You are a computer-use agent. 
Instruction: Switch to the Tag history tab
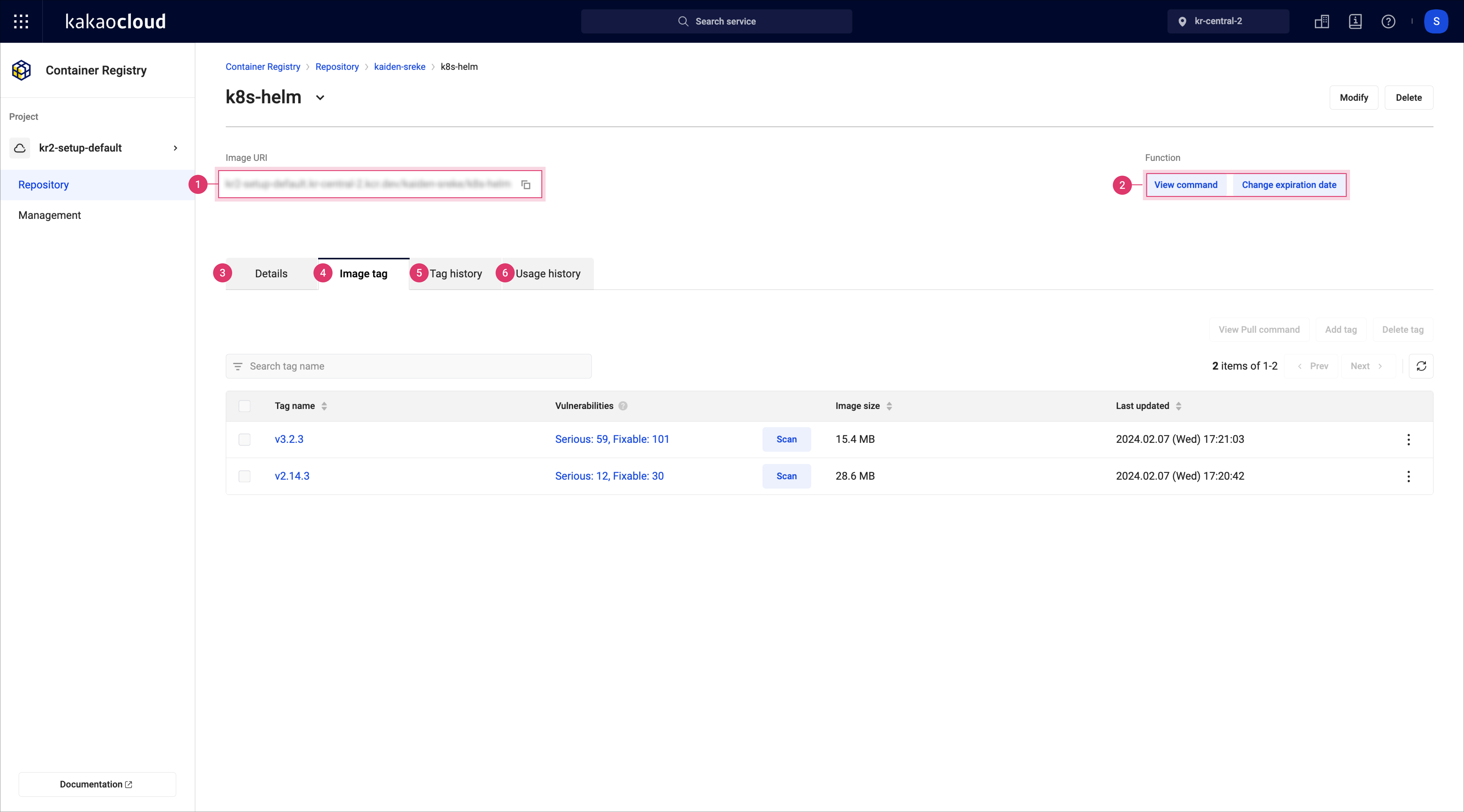(x=456, y=274)
